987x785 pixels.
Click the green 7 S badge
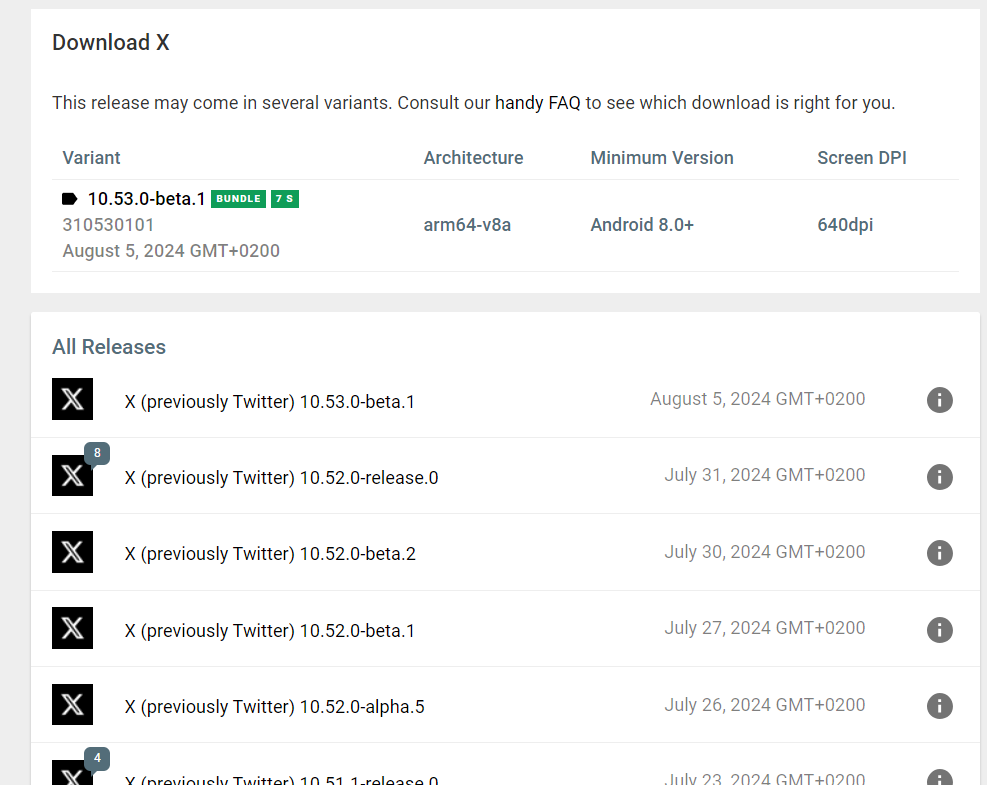pyautogui.click(x=285, y=199)
